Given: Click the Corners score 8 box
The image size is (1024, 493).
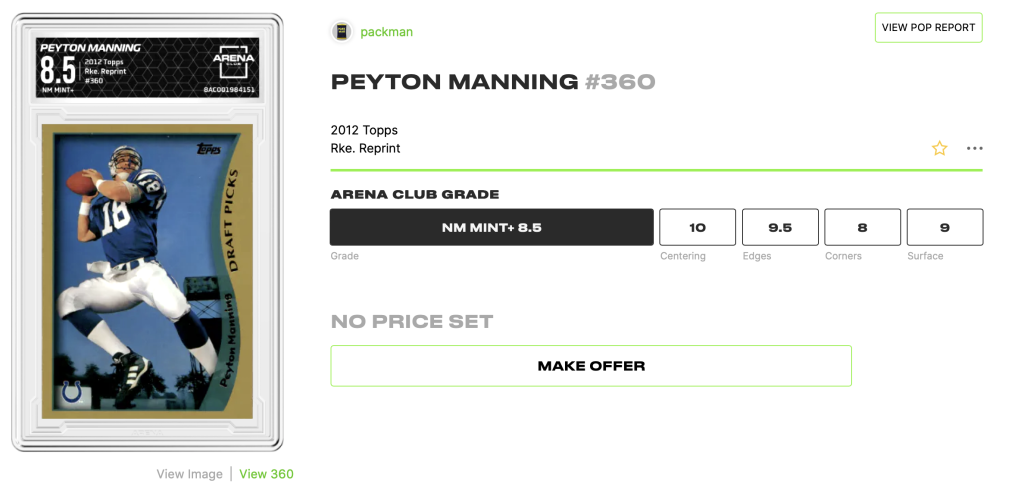Looking at the screenshot, I should point(862,227).
